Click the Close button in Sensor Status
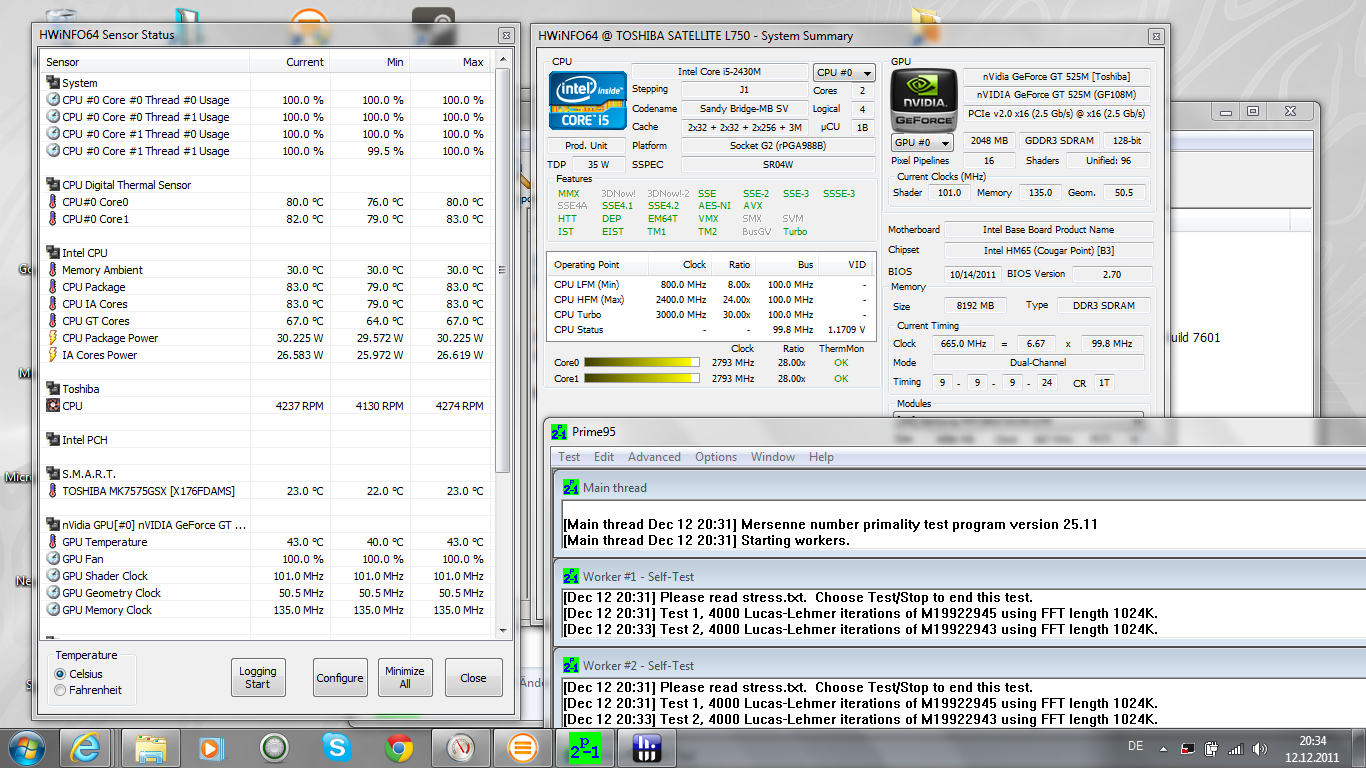The image size is (1366, 768). [473, 677]
